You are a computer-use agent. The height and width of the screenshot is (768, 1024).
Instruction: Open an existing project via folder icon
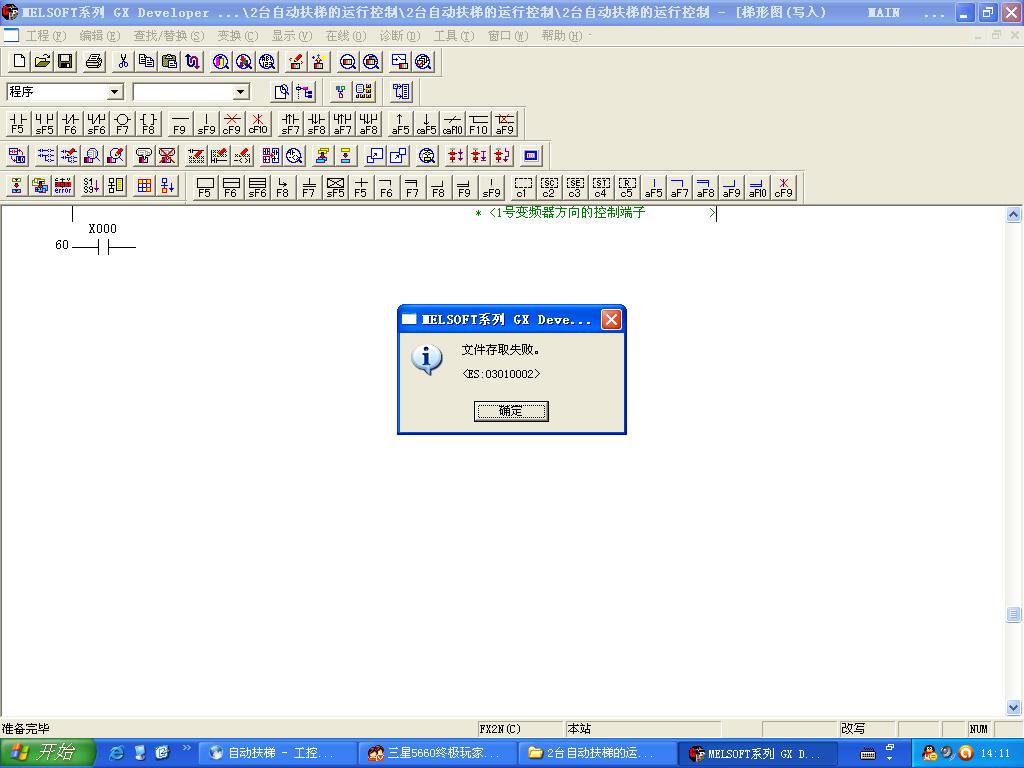click(x=42, y=62)
